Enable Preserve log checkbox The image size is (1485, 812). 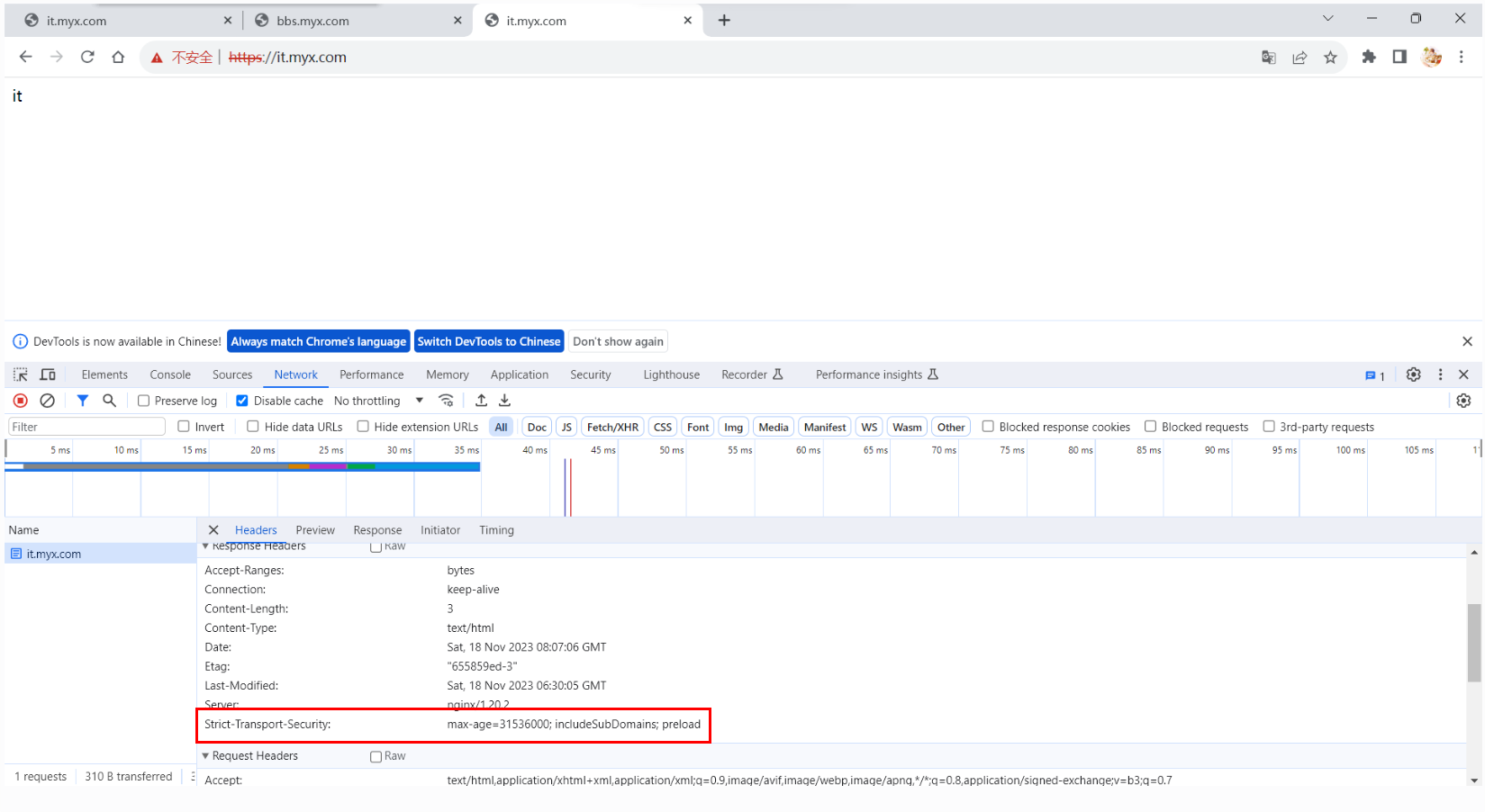[x=143, y=401]
